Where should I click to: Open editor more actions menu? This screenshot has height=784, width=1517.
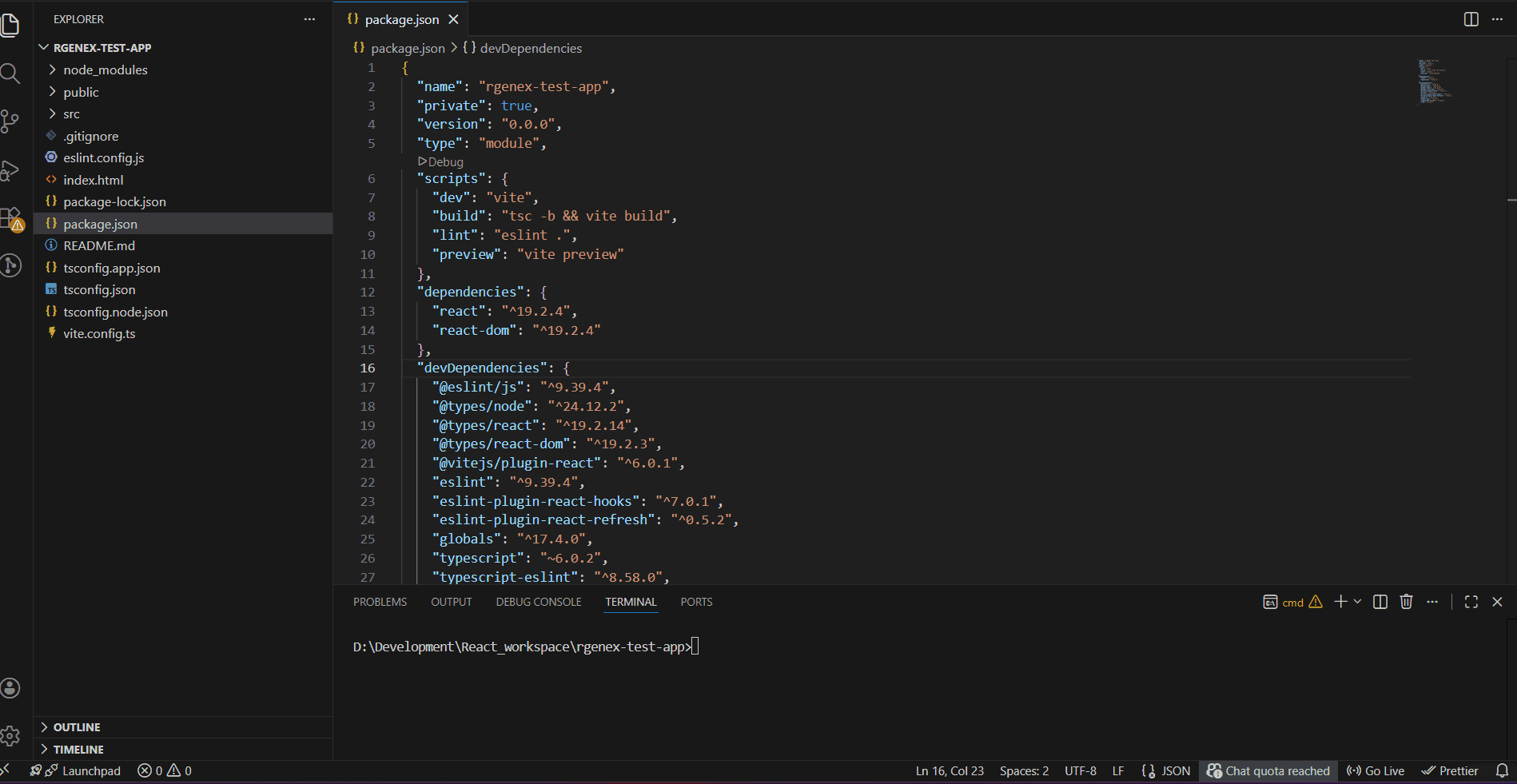(x=1498, y=19)
